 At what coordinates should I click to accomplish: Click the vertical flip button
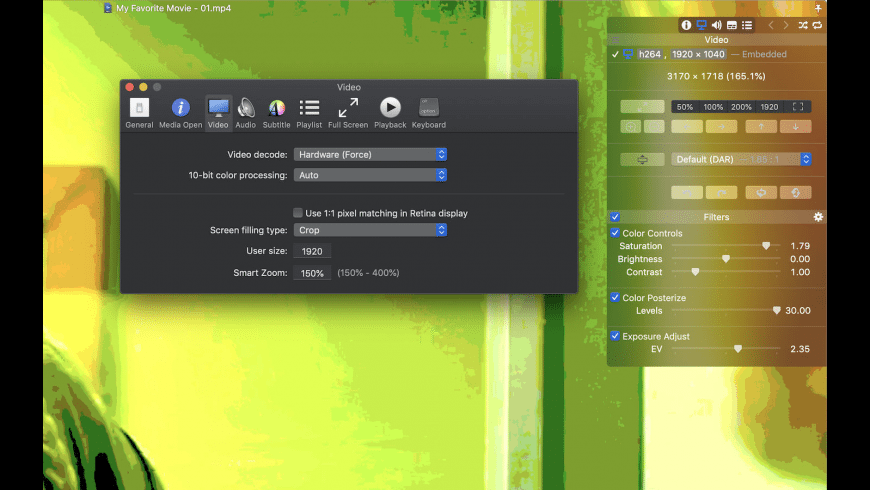click(796, 193)
